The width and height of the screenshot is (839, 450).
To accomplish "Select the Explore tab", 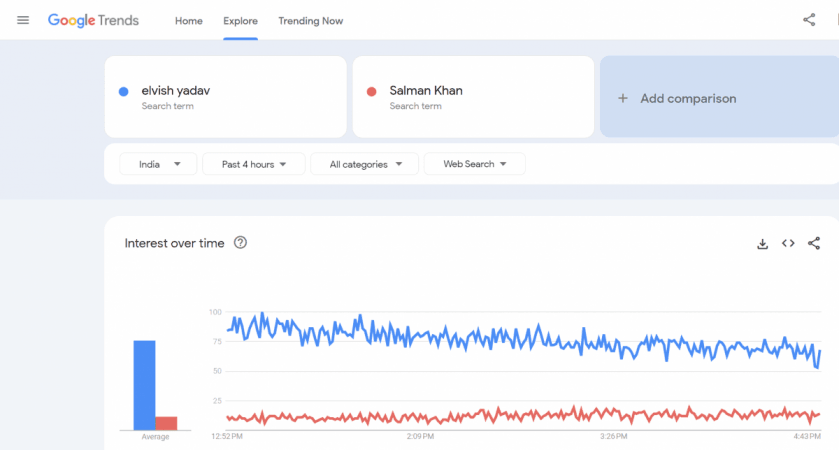I will (240, 21).
